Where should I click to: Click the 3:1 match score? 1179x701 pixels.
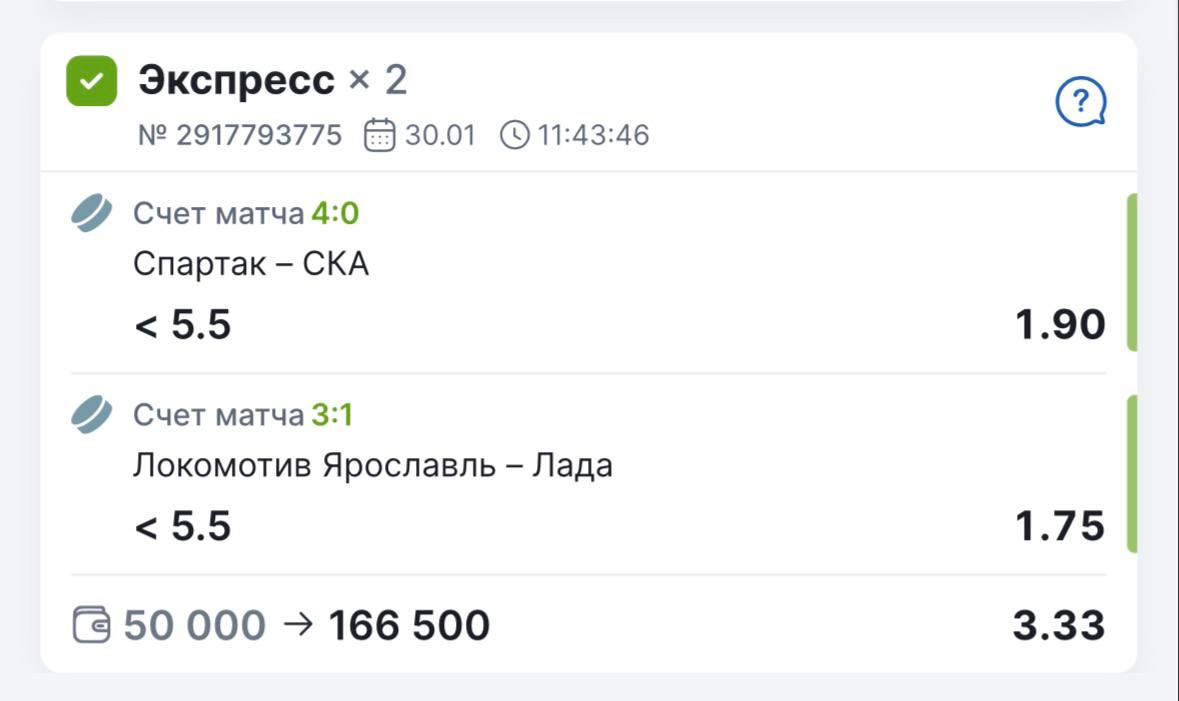(x=332, y=415)
